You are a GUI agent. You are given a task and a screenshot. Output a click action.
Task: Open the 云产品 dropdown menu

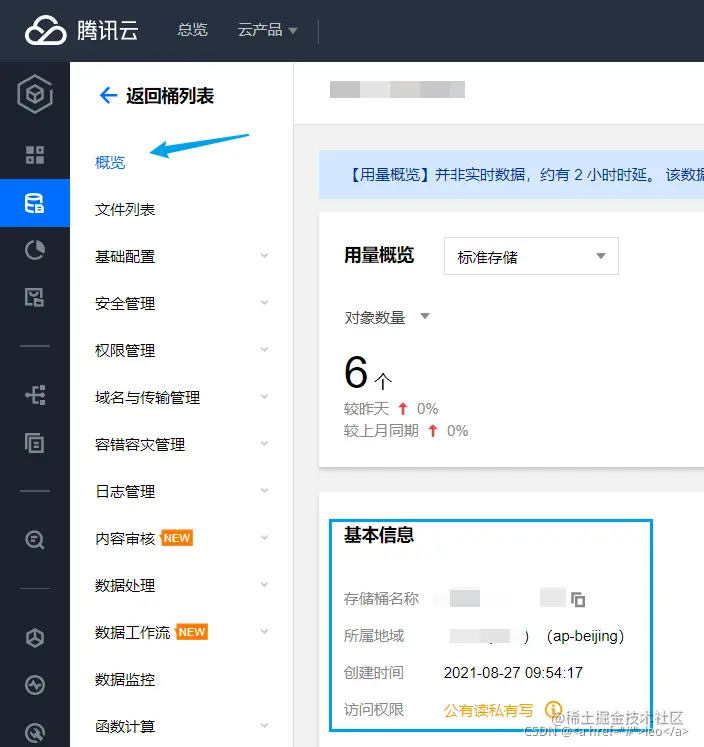coord(267,30)
